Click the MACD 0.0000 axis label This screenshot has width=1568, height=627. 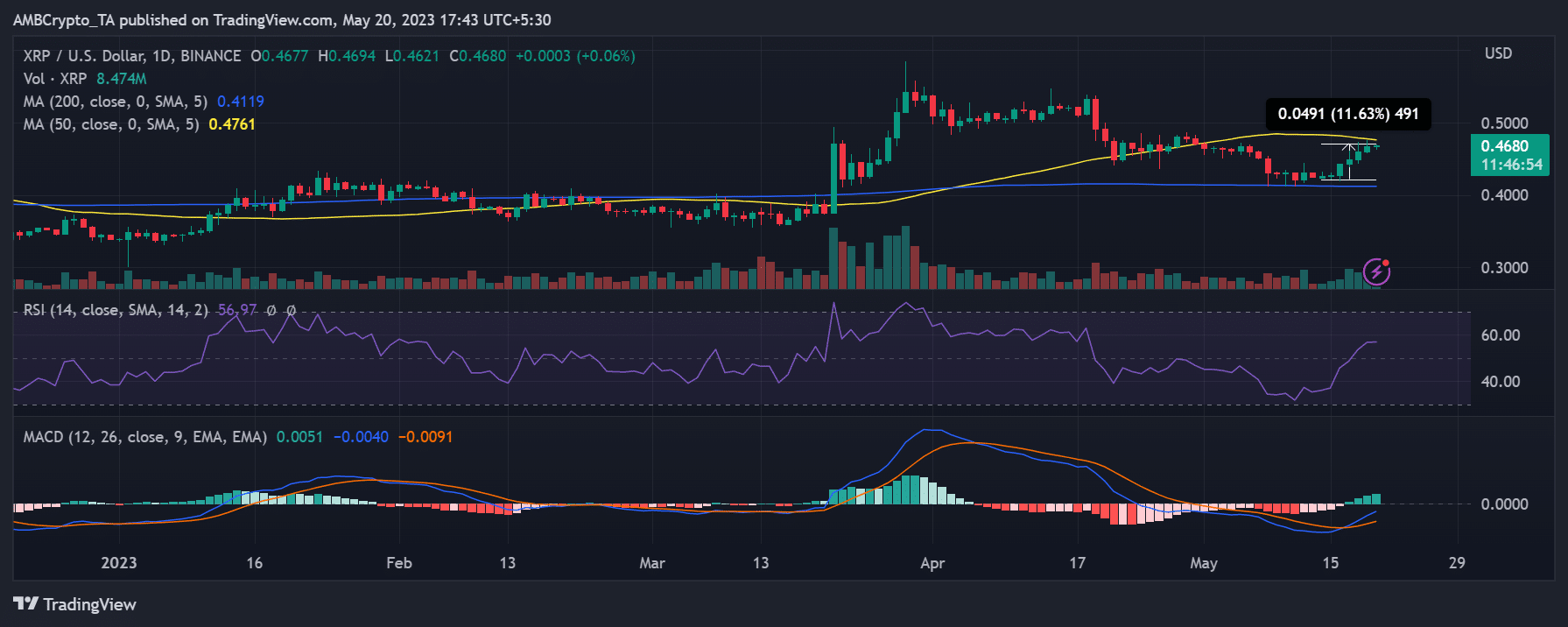1504,504
